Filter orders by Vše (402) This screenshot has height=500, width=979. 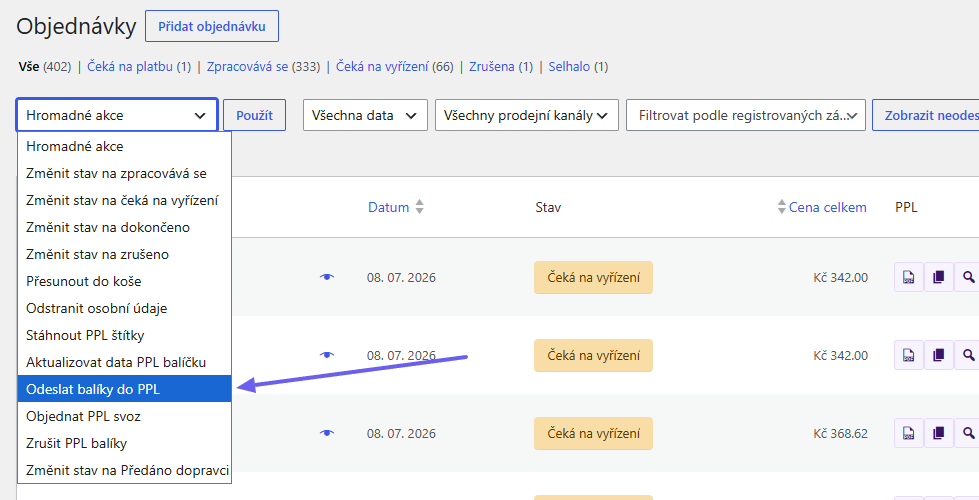[x=44, y=66]
